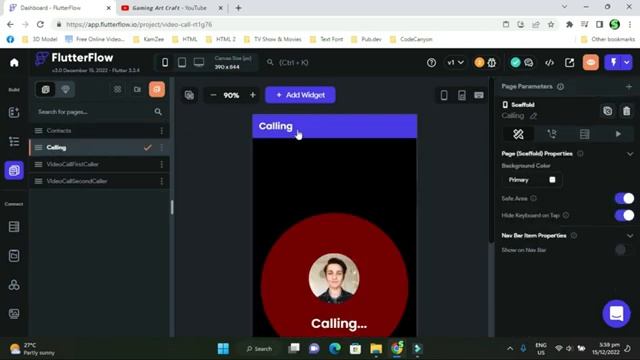Zoom out canvas with minus button

pyautogui.click(x=213, y=95)
